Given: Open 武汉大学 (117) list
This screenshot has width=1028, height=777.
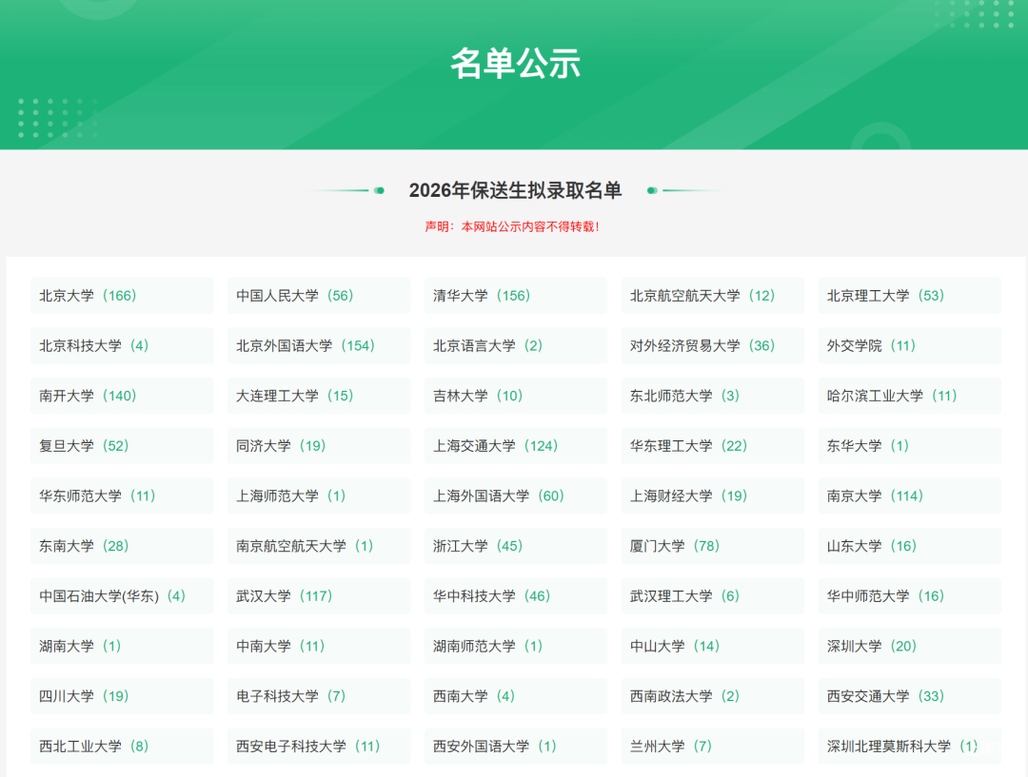Looking at the screenshot, I should (319, 596).
